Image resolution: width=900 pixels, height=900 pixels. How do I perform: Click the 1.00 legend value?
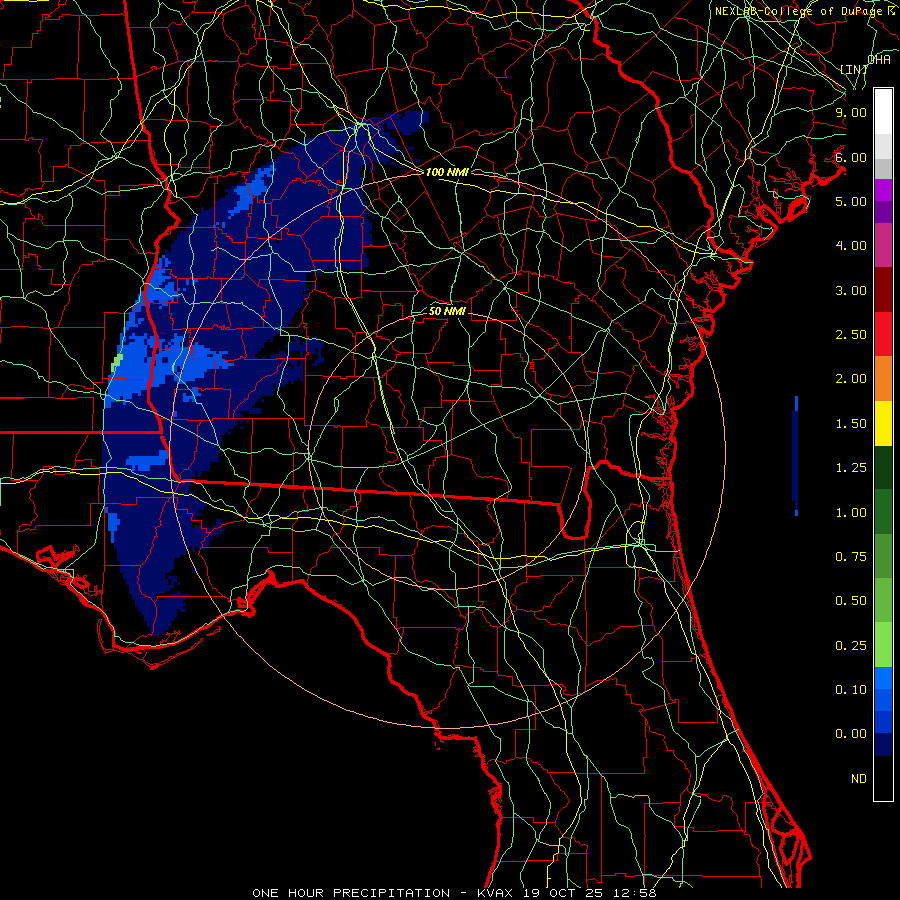click(x=851, y=513)
